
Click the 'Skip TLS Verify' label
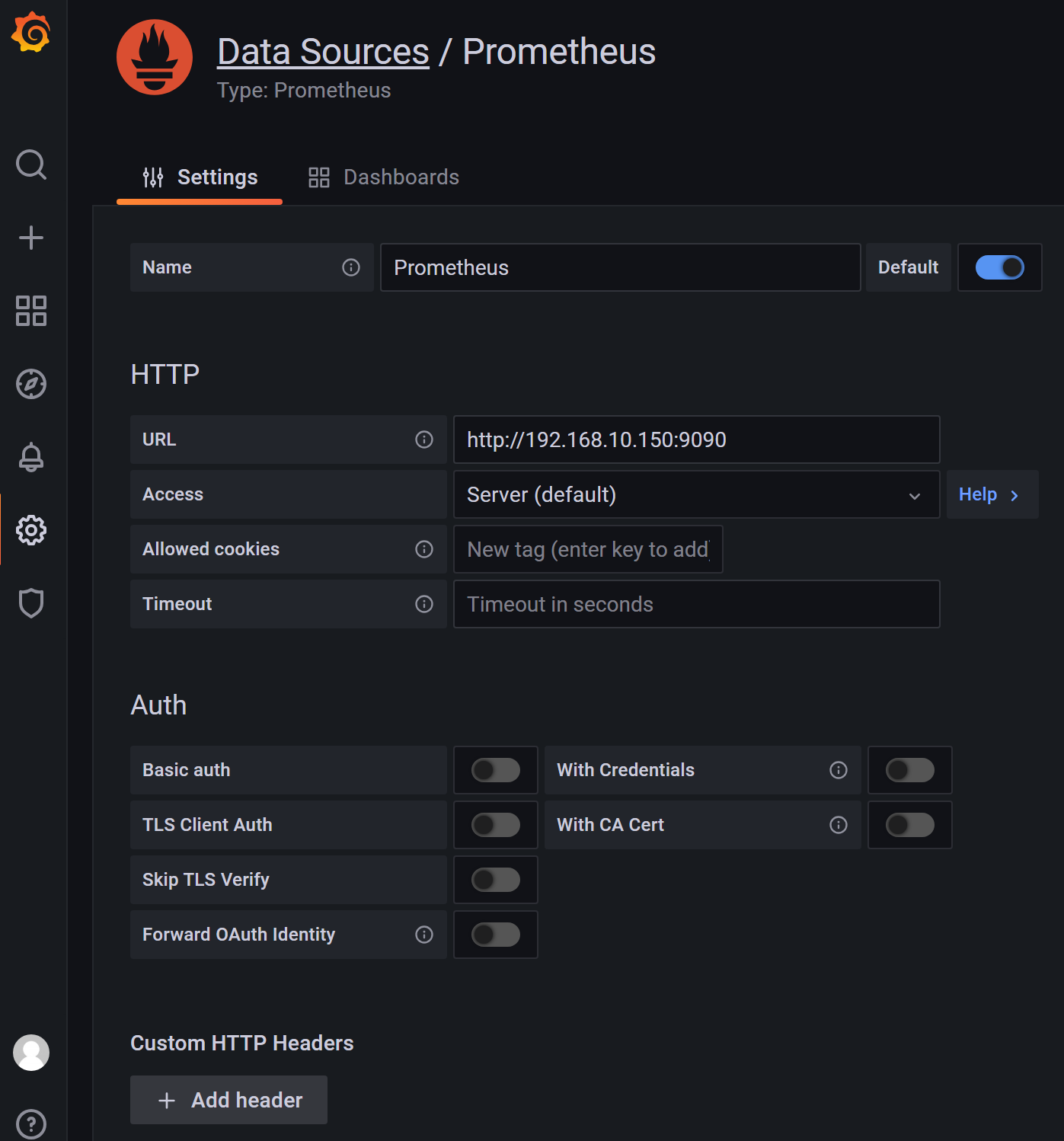pos(206,880)
